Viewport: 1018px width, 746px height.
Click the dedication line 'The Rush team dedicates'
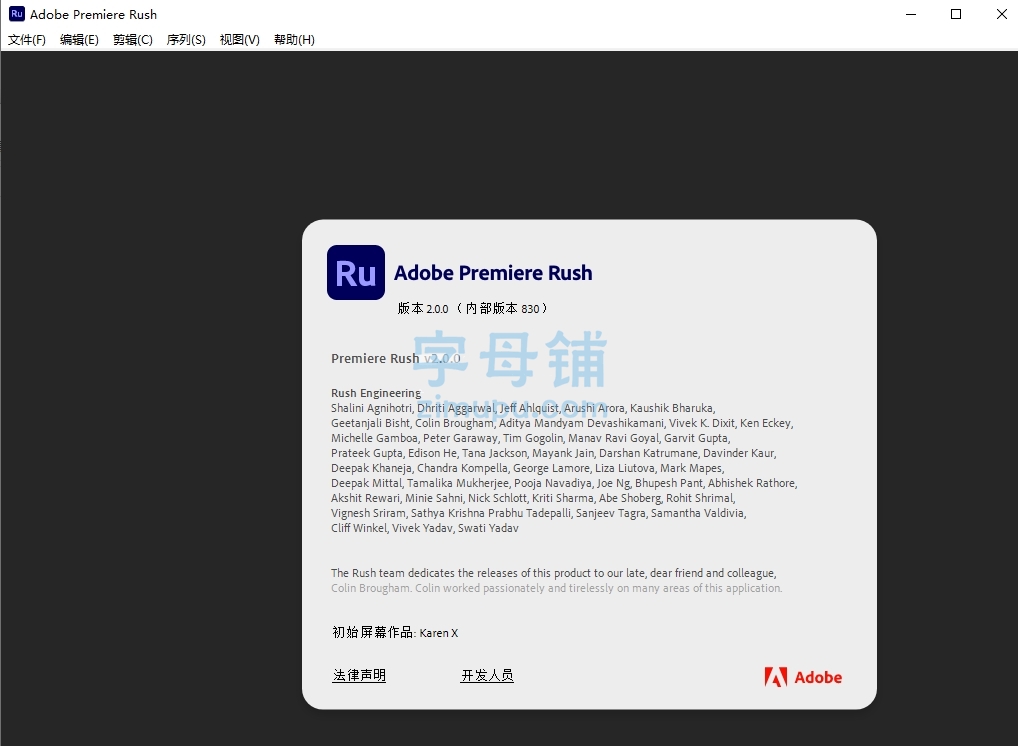pyautogui.click(x=554, y=573)
